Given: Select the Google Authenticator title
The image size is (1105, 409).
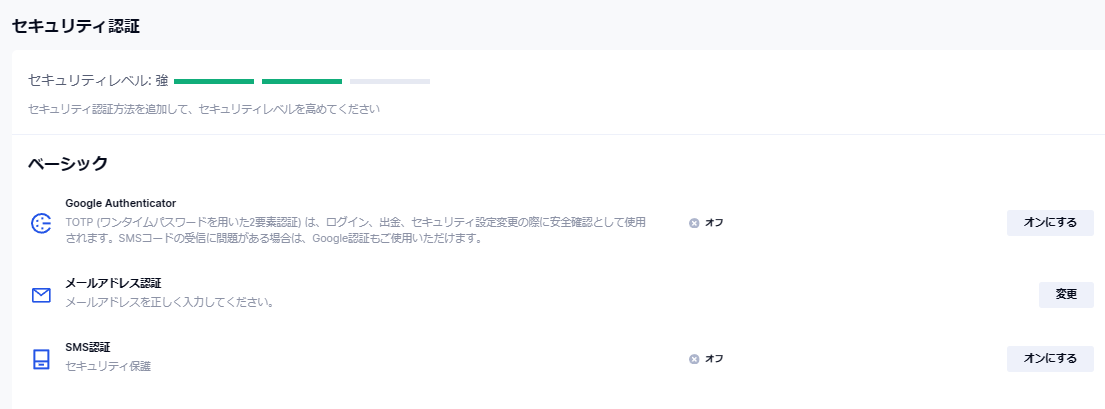Looking at the screenshot, I should tap(121, 203).
